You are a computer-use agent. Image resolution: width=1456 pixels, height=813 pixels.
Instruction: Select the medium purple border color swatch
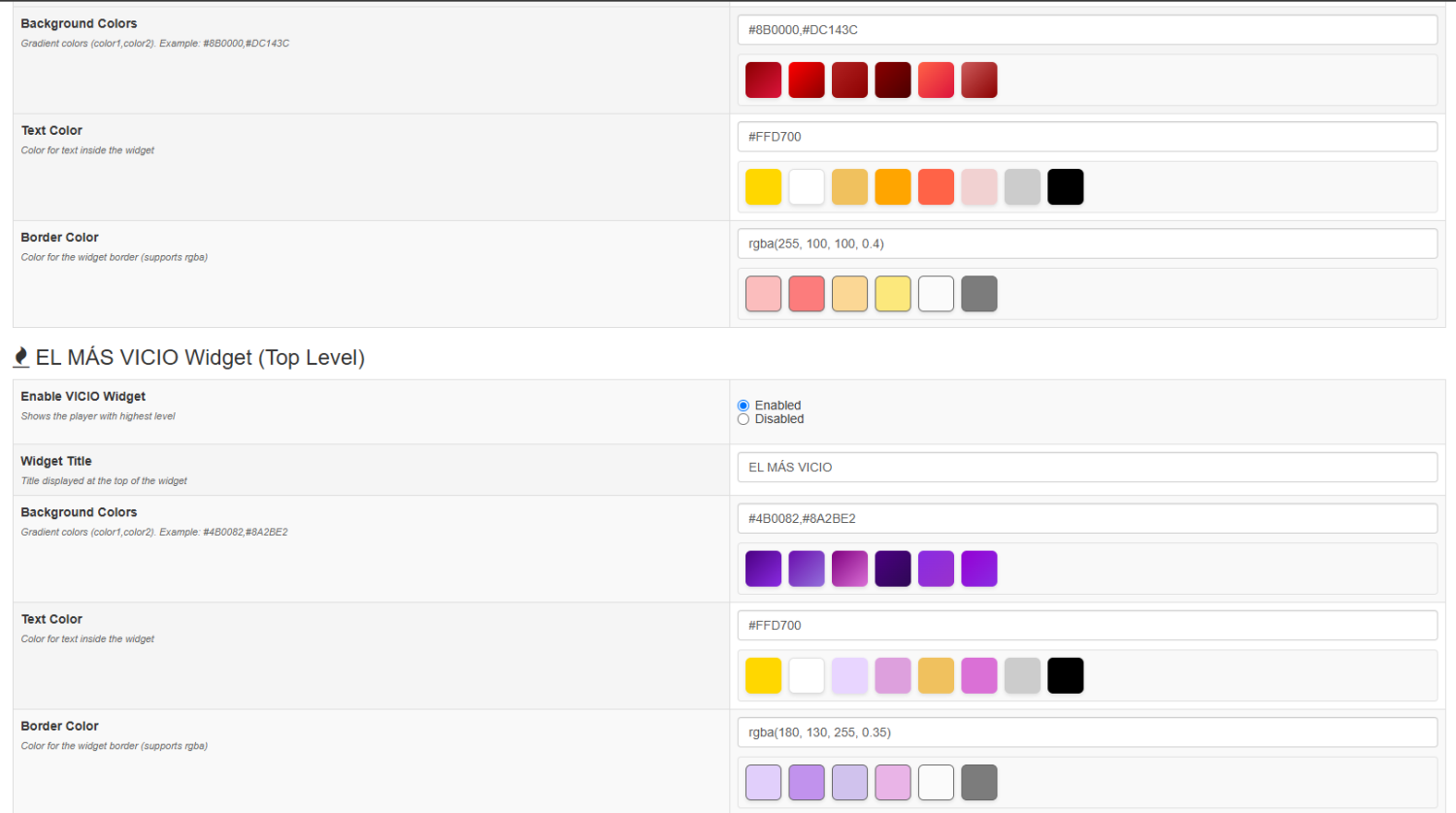point(806,783)
